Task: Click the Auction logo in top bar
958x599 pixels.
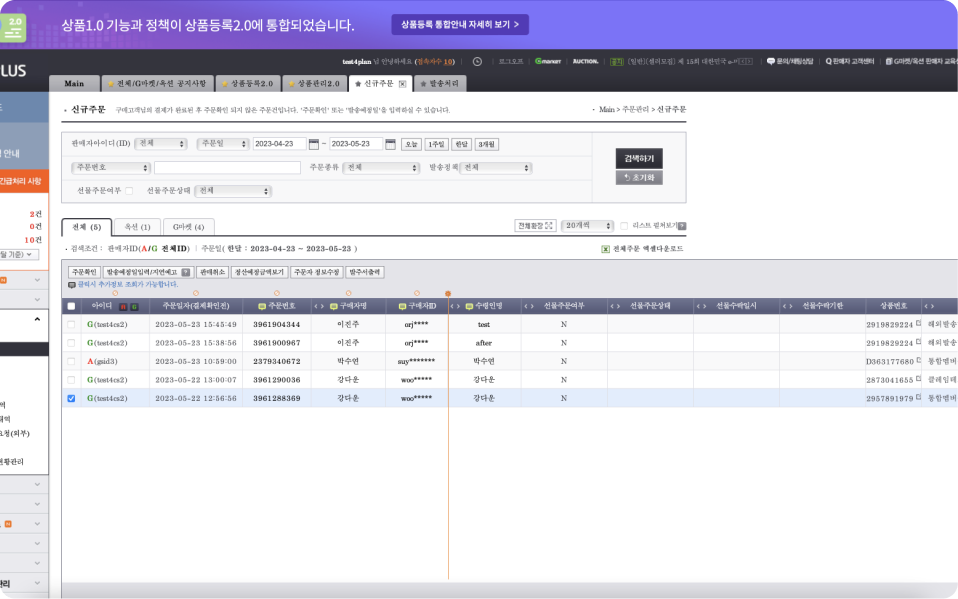Action: coord(587,61)
